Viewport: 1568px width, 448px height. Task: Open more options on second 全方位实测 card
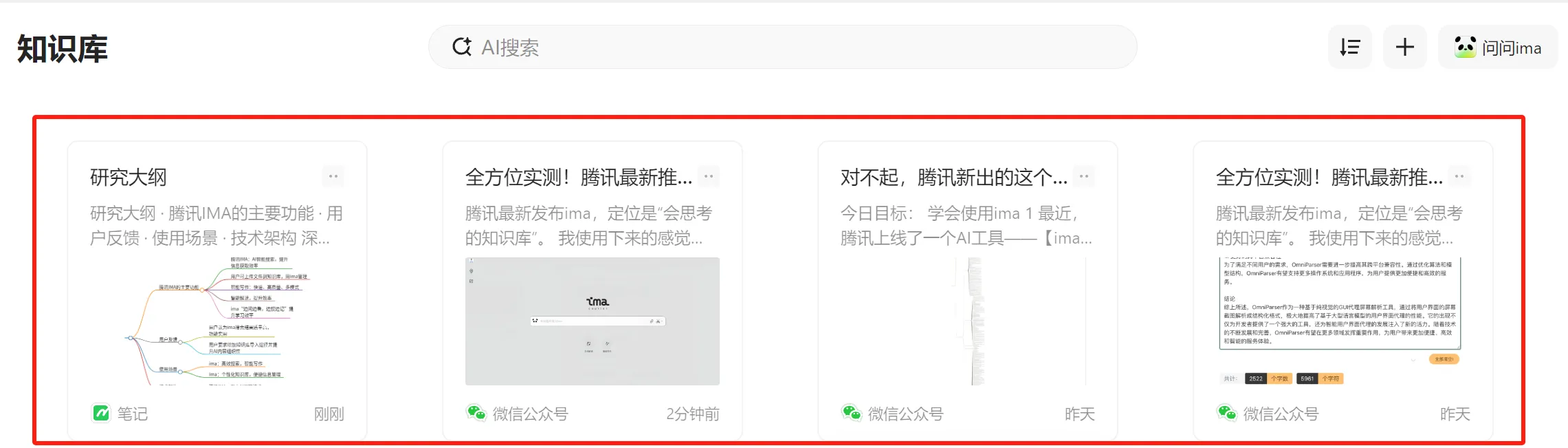(709, 177)
